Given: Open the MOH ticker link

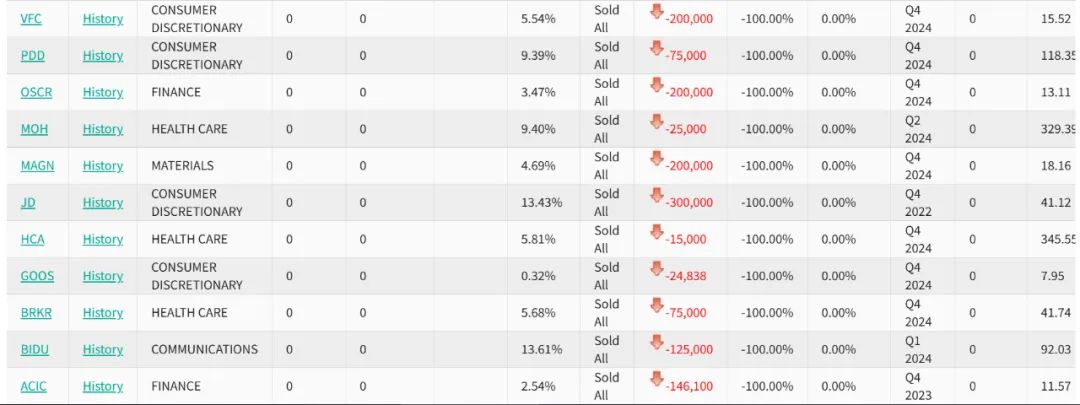Looking at the screenshot, I should click(34, 129).
